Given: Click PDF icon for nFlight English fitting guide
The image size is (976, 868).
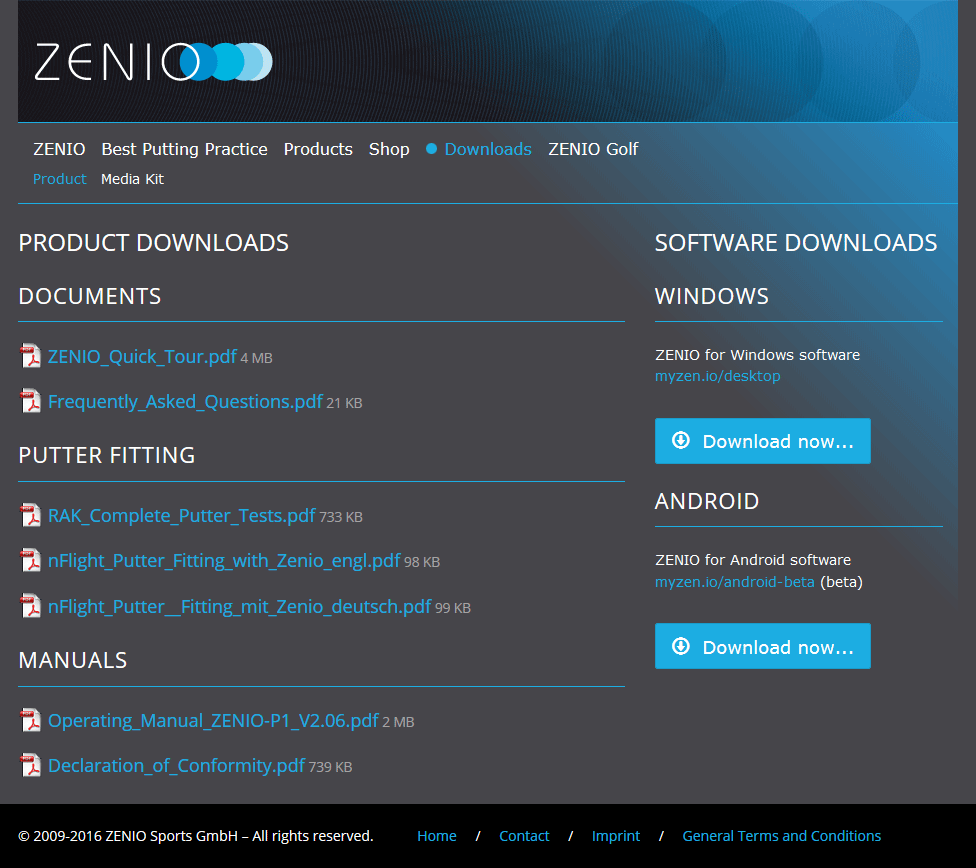Looking at the screenshot, I should [x=31, y=561].
